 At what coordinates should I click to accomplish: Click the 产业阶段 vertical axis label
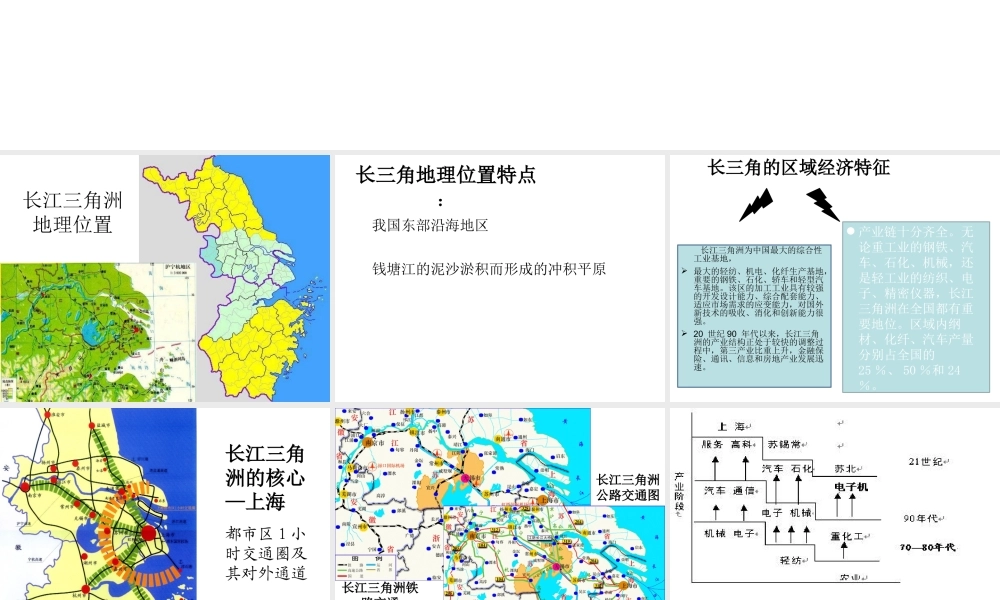click(679, 494)
